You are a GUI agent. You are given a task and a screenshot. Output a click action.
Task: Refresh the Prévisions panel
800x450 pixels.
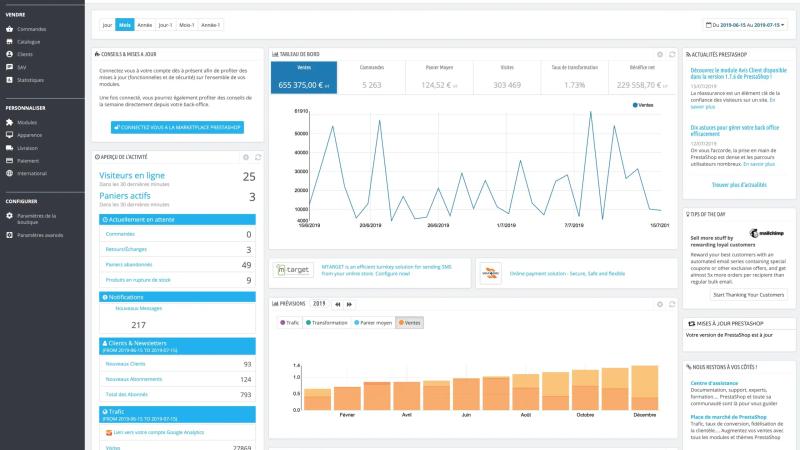672,304
